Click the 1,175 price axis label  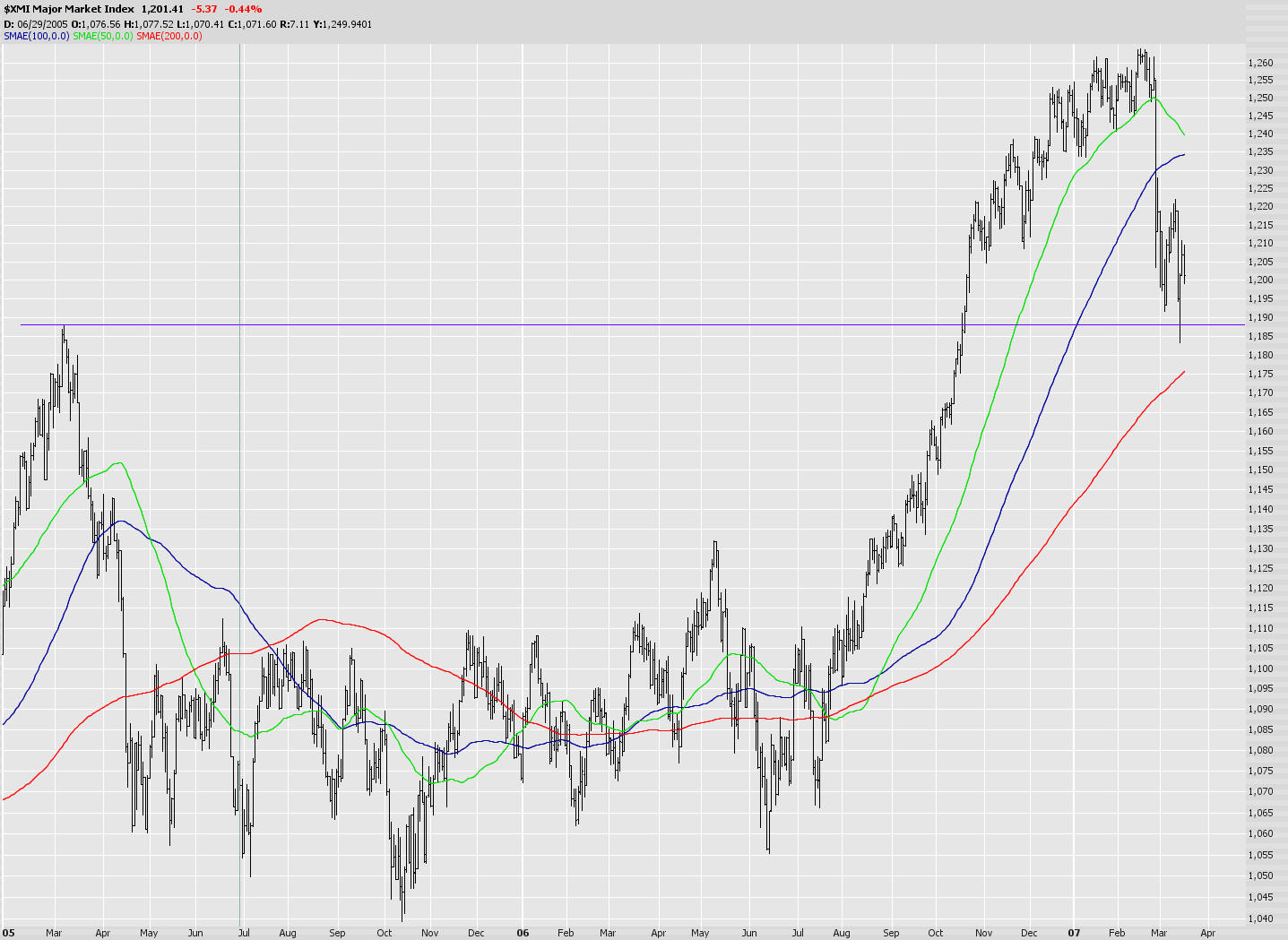tap(1260, 374)
